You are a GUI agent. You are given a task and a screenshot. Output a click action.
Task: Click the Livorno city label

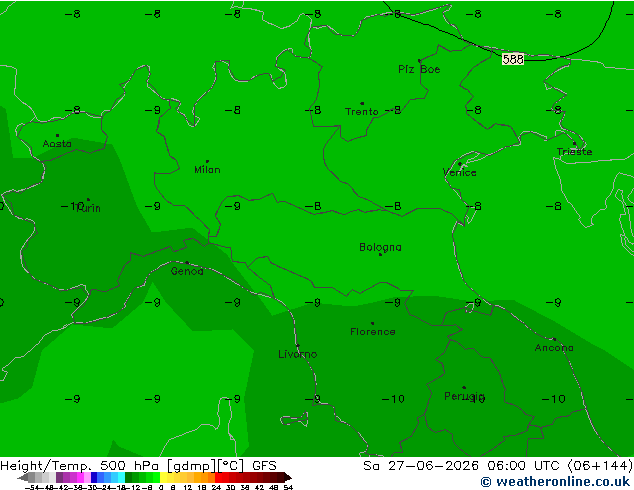[x=298, y=354]
